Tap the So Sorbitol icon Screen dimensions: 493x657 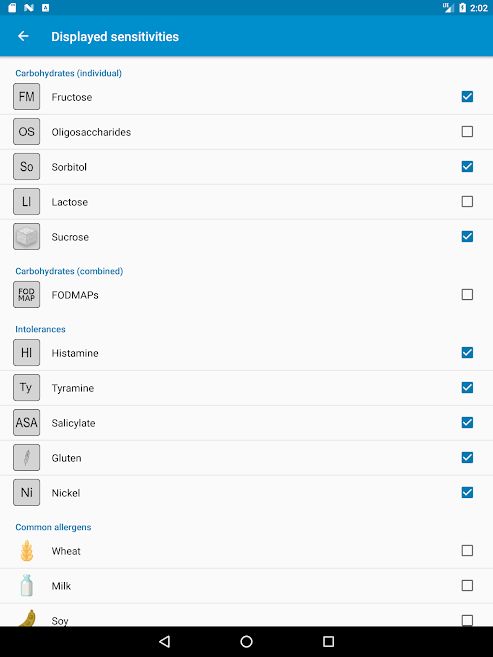point(26,166)
